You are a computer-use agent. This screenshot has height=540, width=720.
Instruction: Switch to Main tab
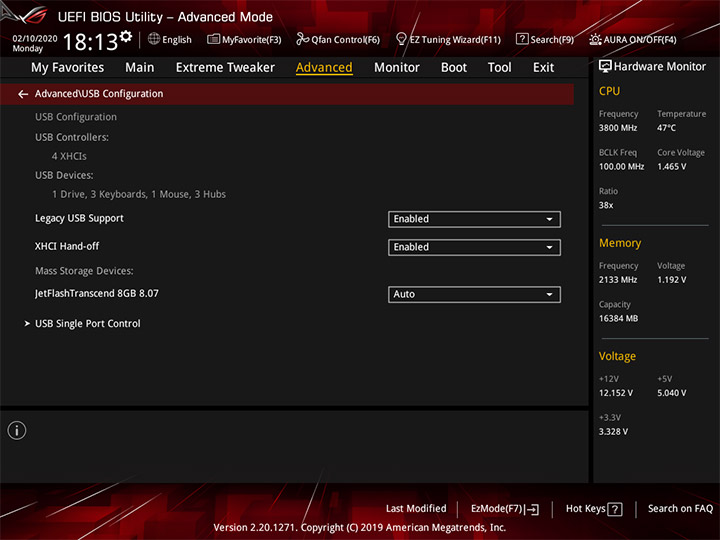[140, 68]
